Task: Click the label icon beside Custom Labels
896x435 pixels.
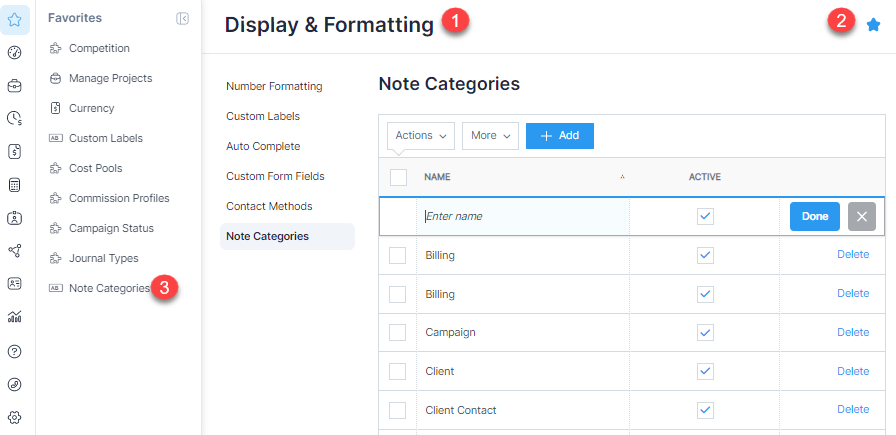Action: tap(55, 138)
